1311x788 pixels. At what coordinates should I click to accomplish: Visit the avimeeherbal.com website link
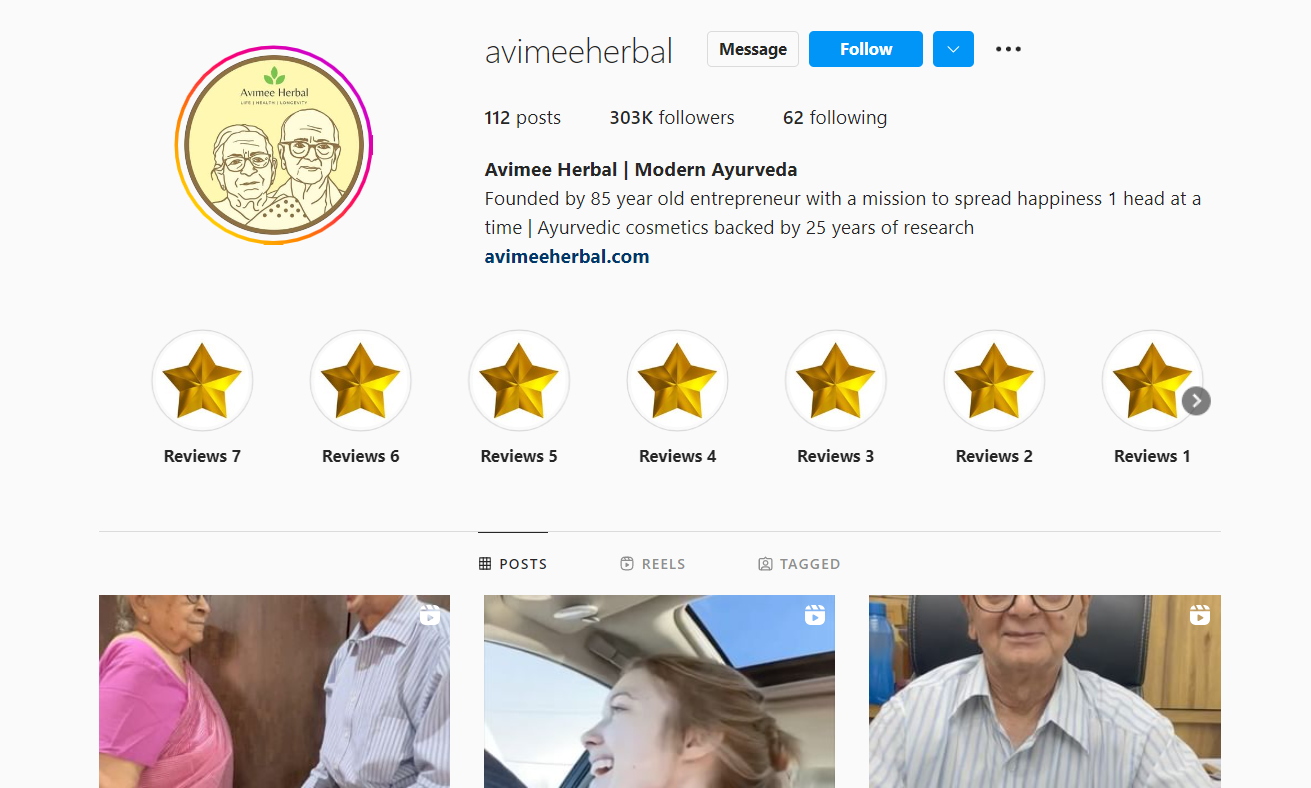[567, 257]
